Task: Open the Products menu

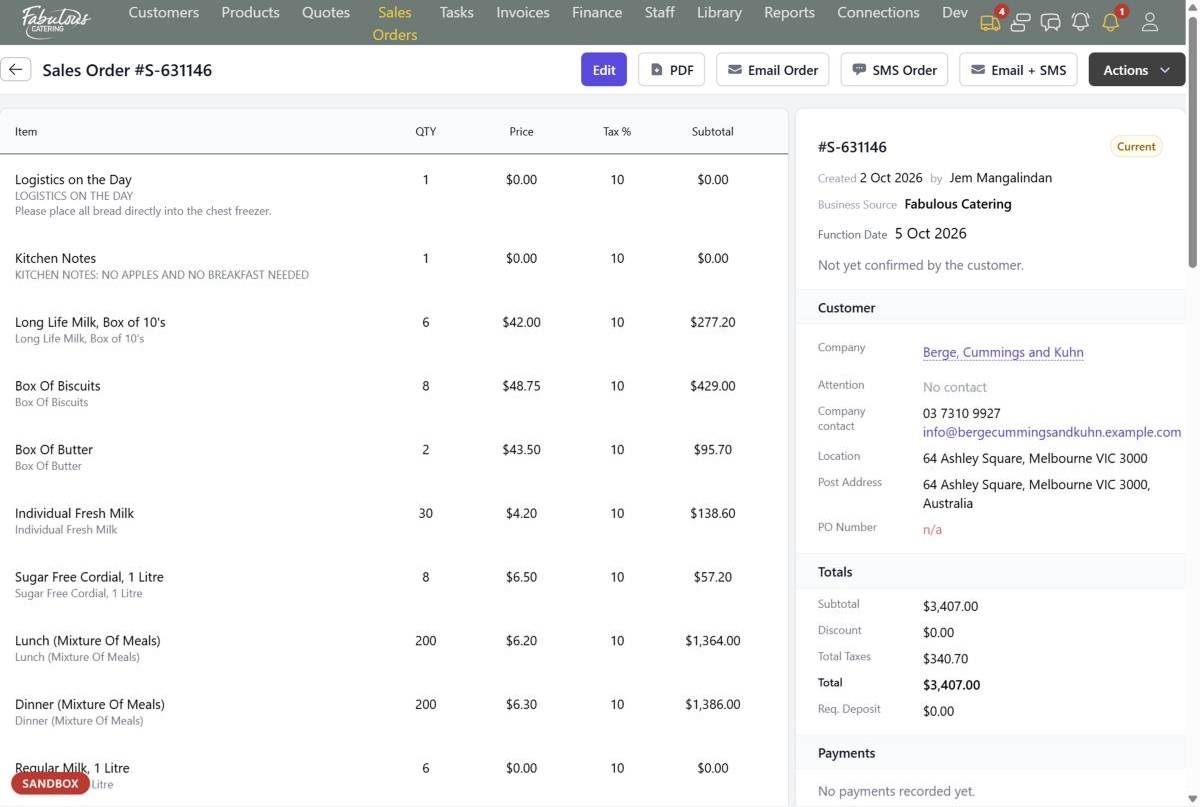Action: tap(250, 13)
